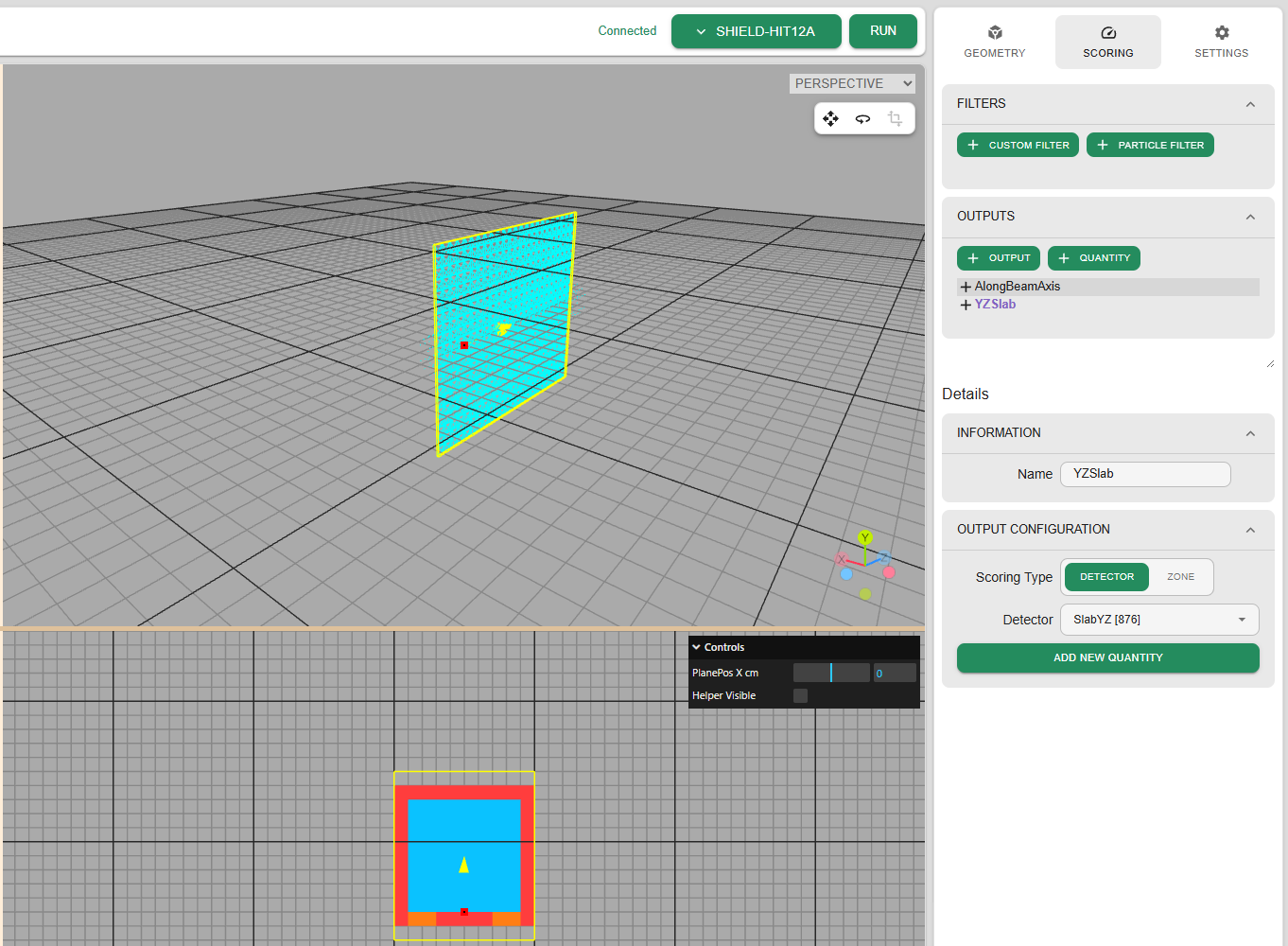Select the scale transform tool icon

895,118
